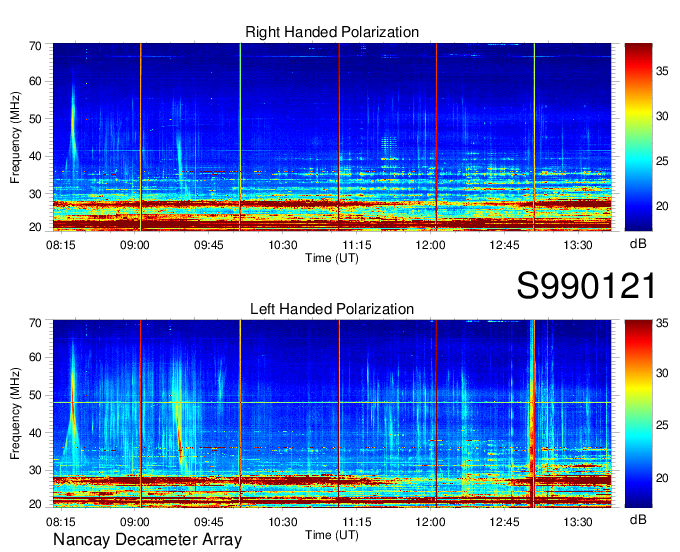Screen dimensions: 680x552
Task: Click the 40 MHz tick on right-handed plot axis
Action: pyautogui.click(x=35, y=156)
